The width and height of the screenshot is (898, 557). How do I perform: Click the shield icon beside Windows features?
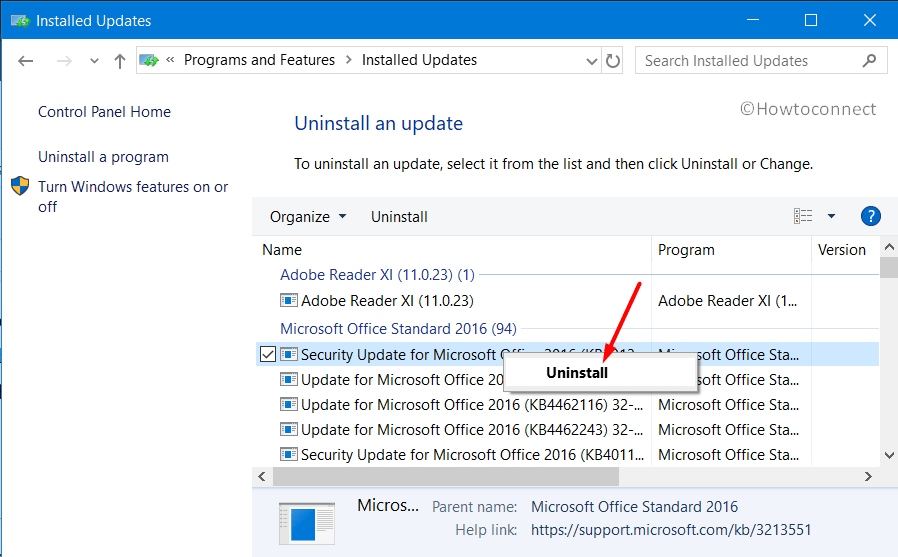pos(20,186)
